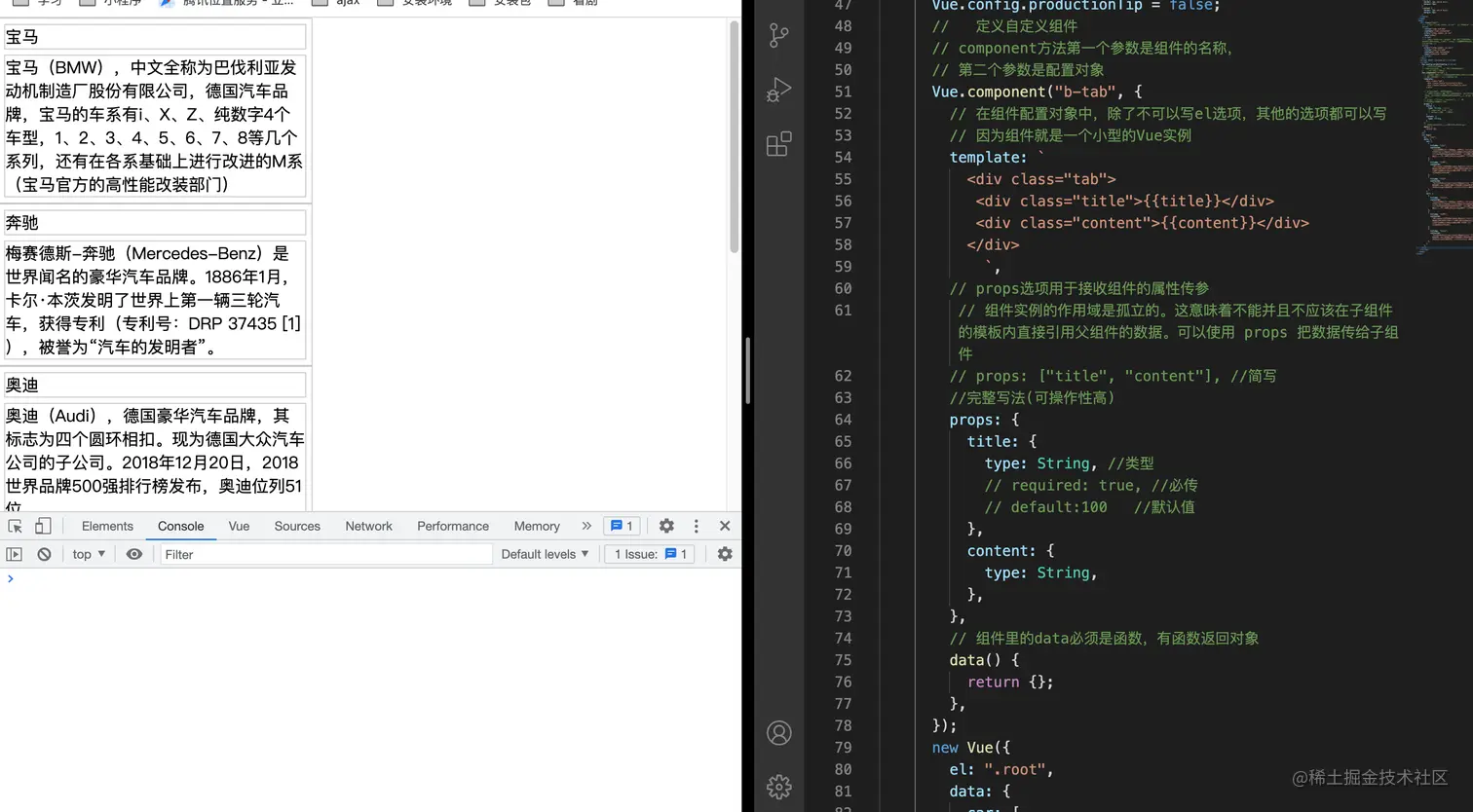Open the Vue devtools tab
Viewport: 1473px width, 812px height.
click(239, 526)
